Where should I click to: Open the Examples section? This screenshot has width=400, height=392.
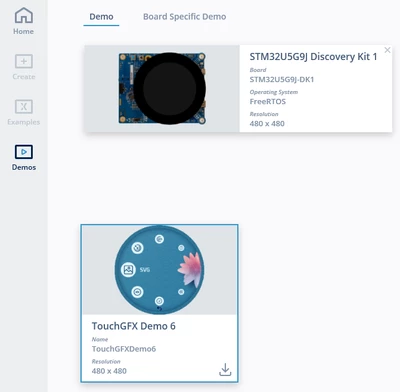(x=24, y=112)
